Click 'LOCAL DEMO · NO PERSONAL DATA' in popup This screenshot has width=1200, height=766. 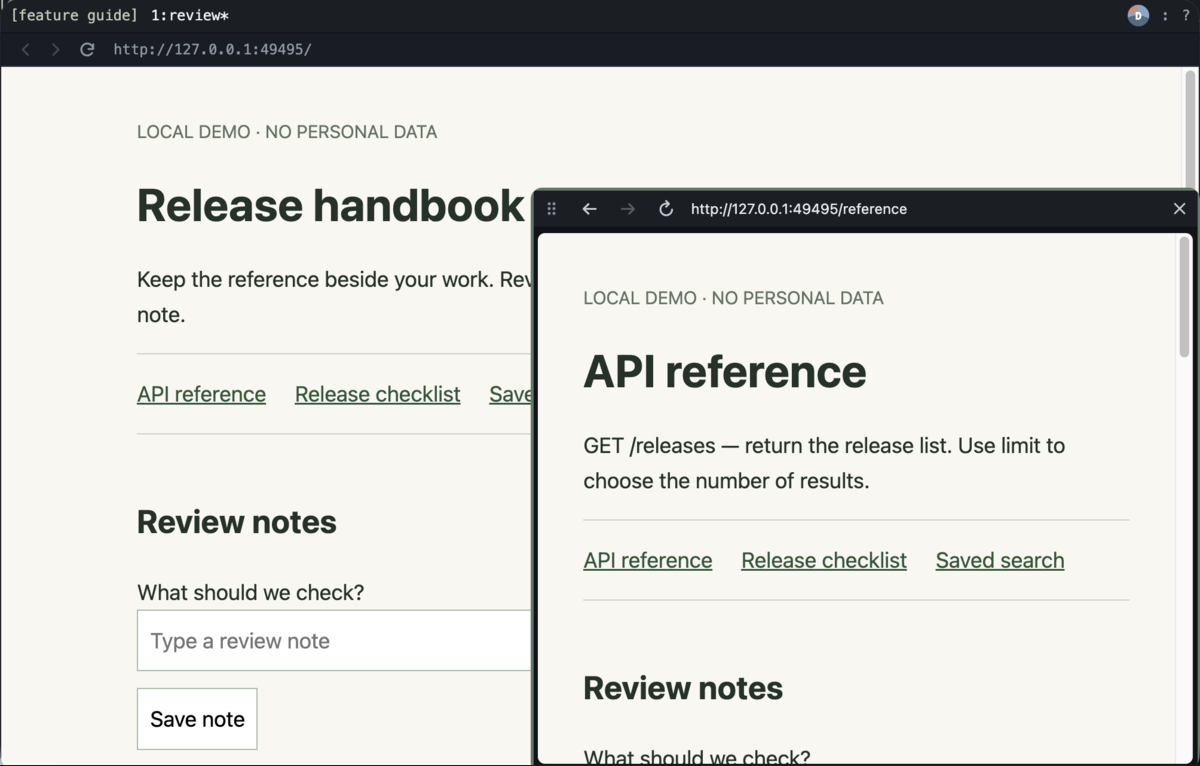click(x=733, y=298)
